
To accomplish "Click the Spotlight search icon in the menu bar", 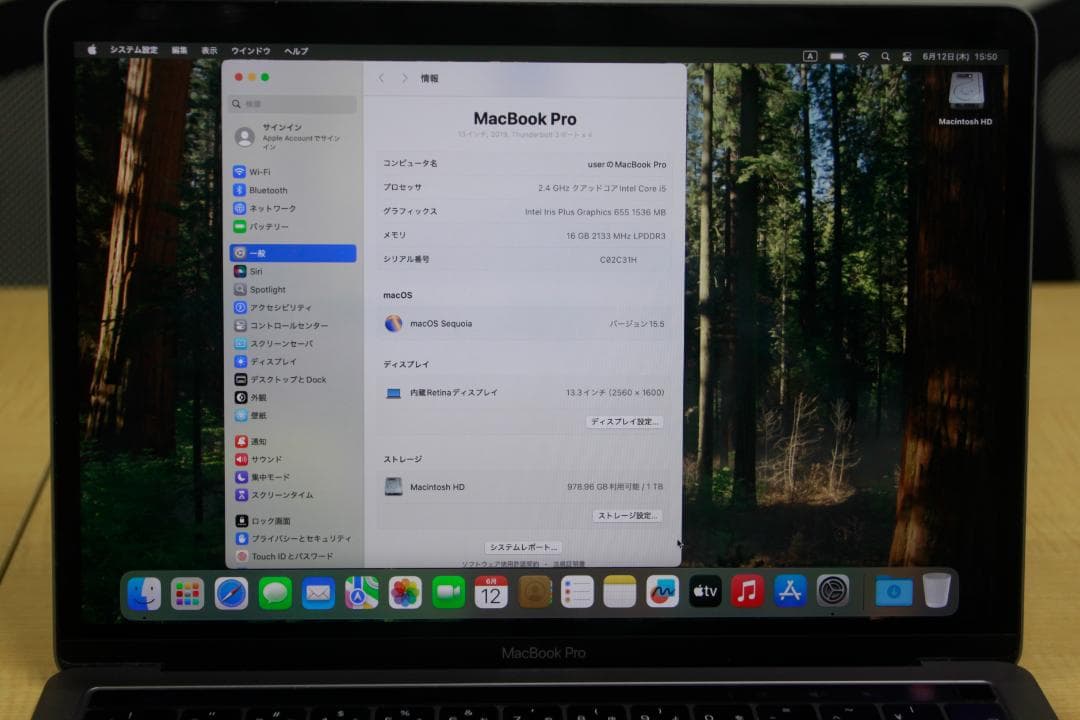I will 884,56.
